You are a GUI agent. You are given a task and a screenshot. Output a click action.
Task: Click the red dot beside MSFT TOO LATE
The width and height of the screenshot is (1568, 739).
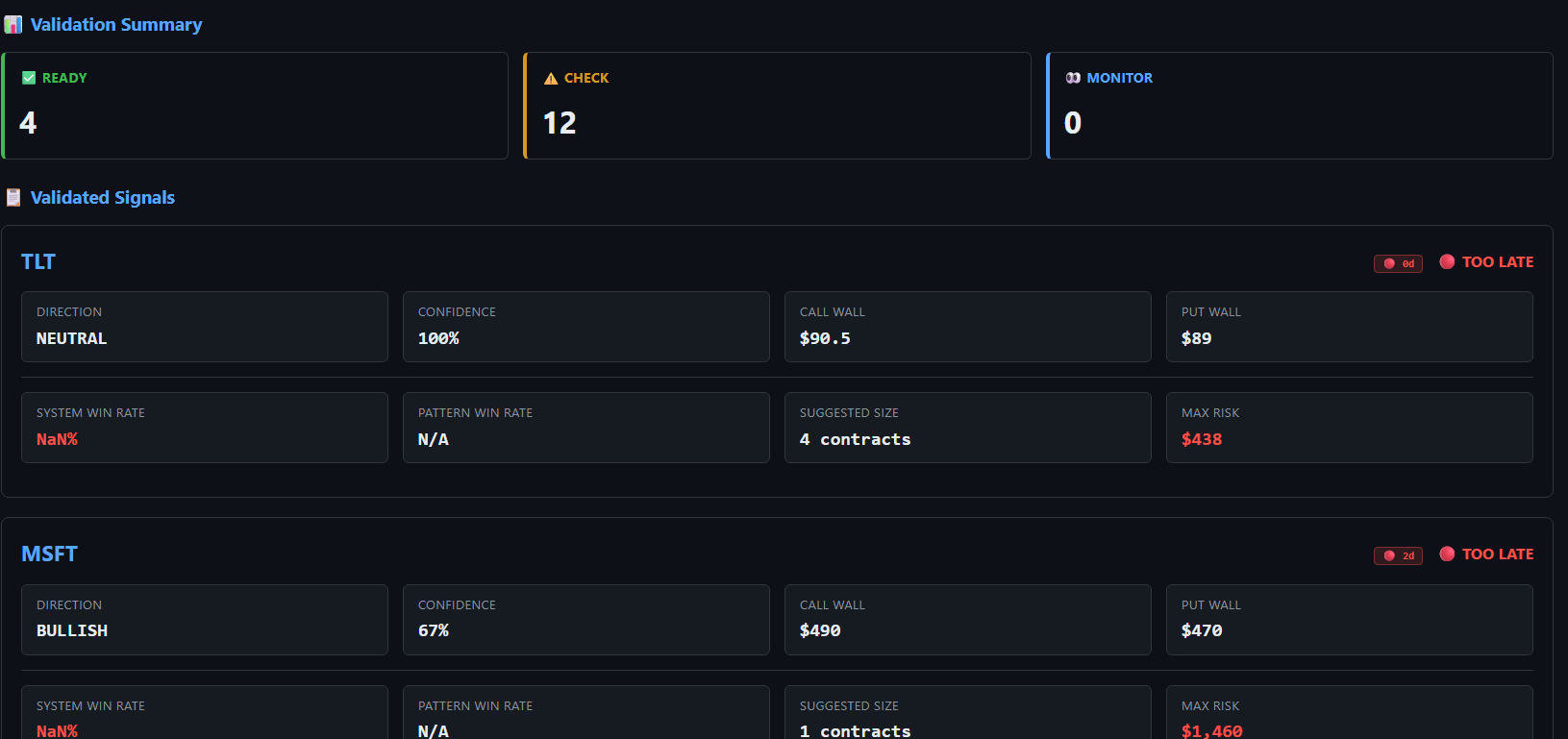coord(1447,554)
